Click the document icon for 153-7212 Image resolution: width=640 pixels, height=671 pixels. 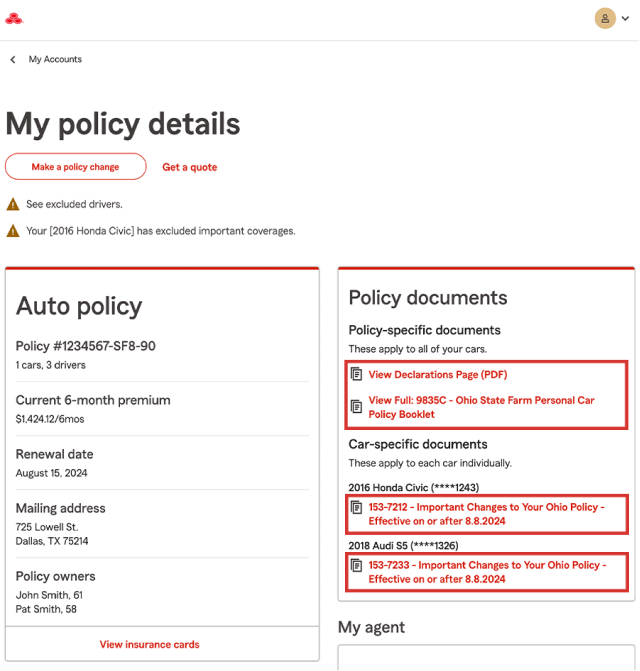point(357,508)
